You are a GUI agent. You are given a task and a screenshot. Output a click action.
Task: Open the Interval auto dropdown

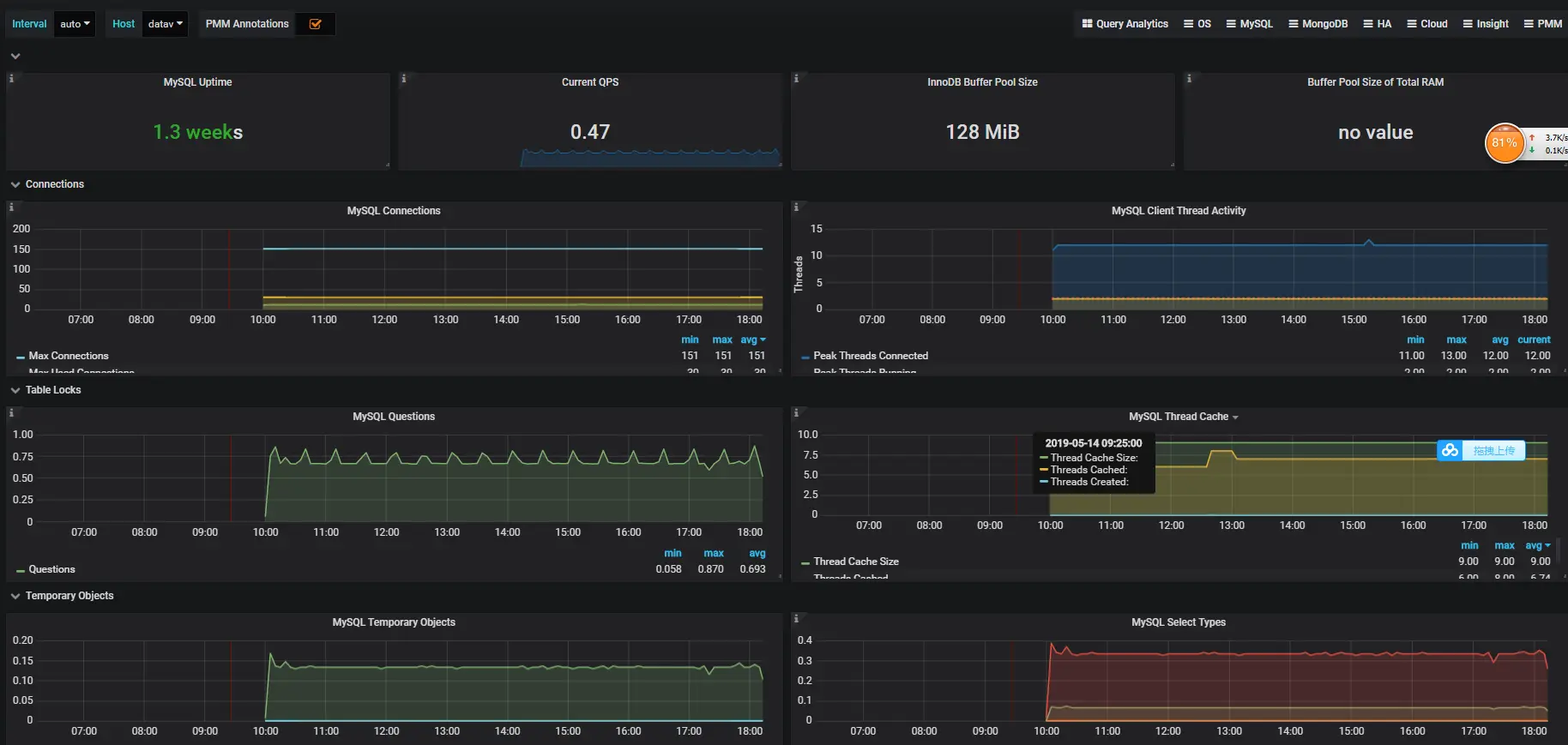[x=74, y=24]
